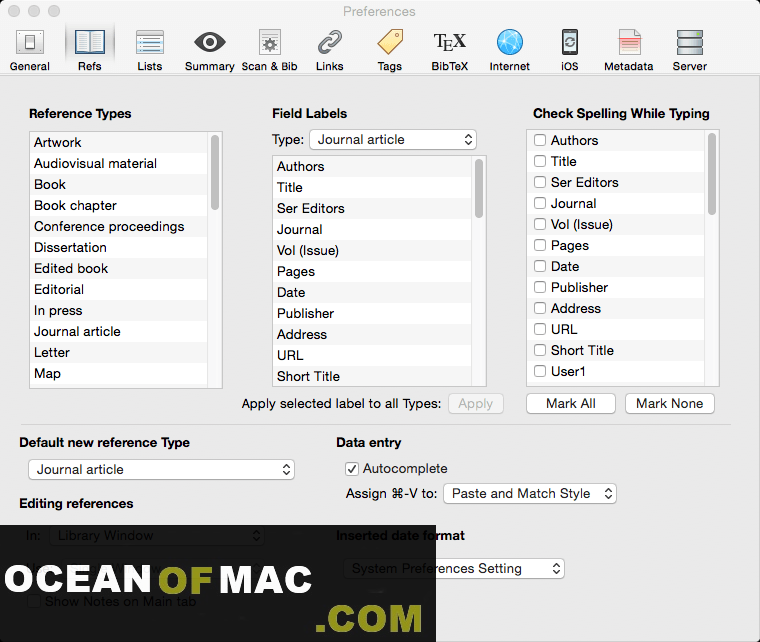
Task: Select Conference proceedings reference type
Action: coord(119,226)
